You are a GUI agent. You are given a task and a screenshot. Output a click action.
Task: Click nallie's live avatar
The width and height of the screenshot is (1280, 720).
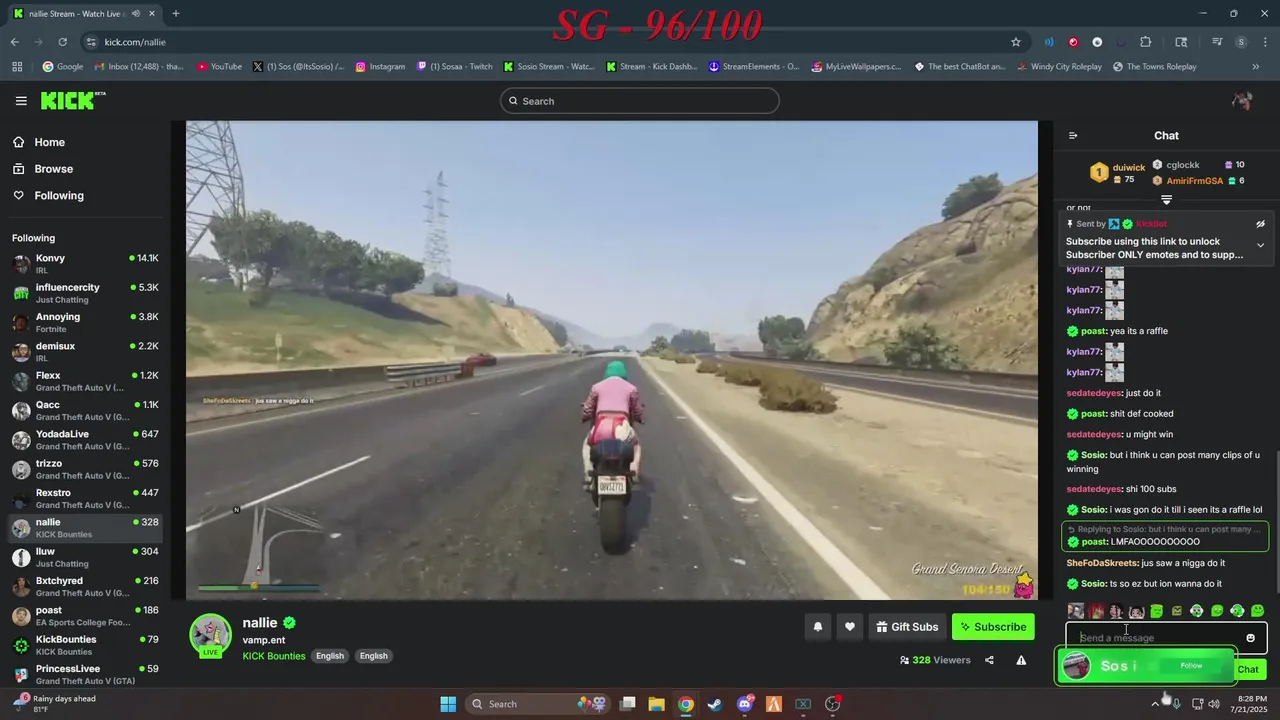(211, 636)
